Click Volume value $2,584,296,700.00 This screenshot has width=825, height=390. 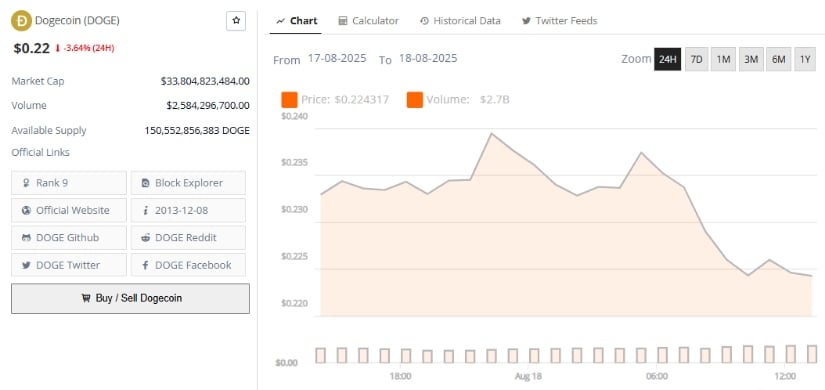[x=208, y=106]
